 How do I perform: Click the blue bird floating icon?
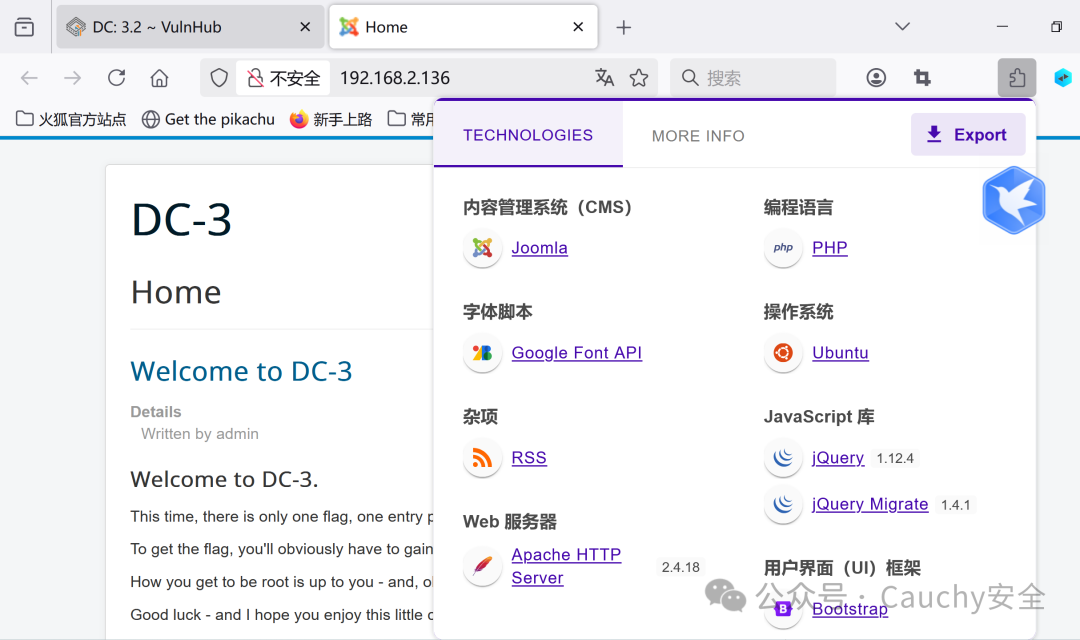tap(1014, 200)
